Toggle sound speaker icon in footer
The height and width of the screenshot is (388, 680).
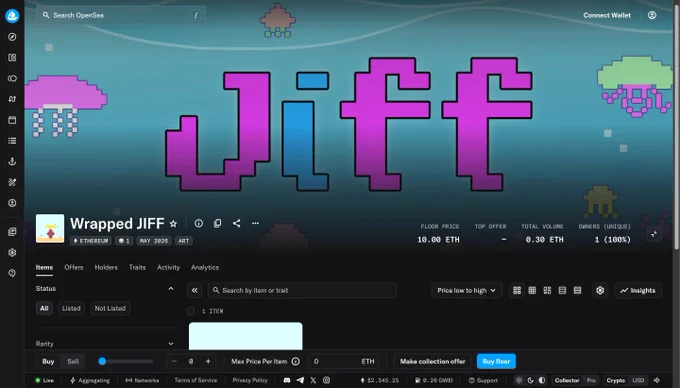coord(657,380)
